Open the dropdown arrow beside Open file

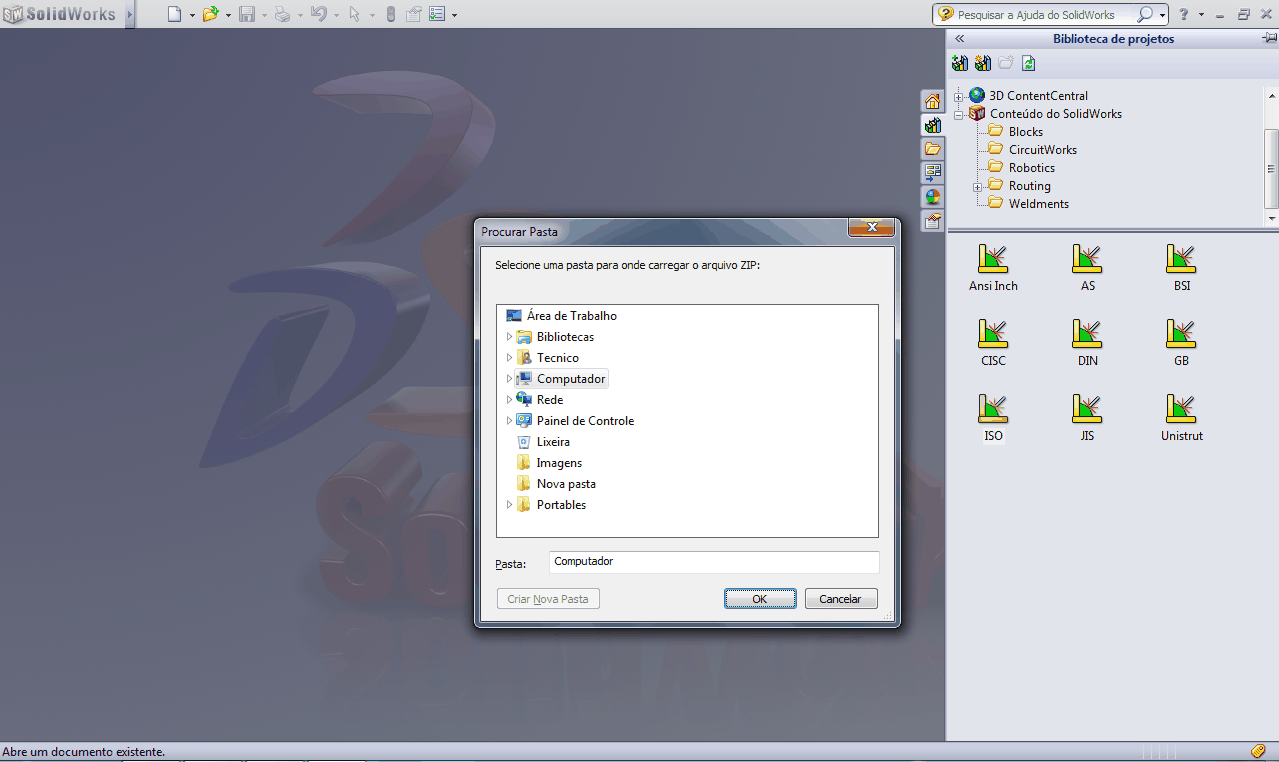228,15
